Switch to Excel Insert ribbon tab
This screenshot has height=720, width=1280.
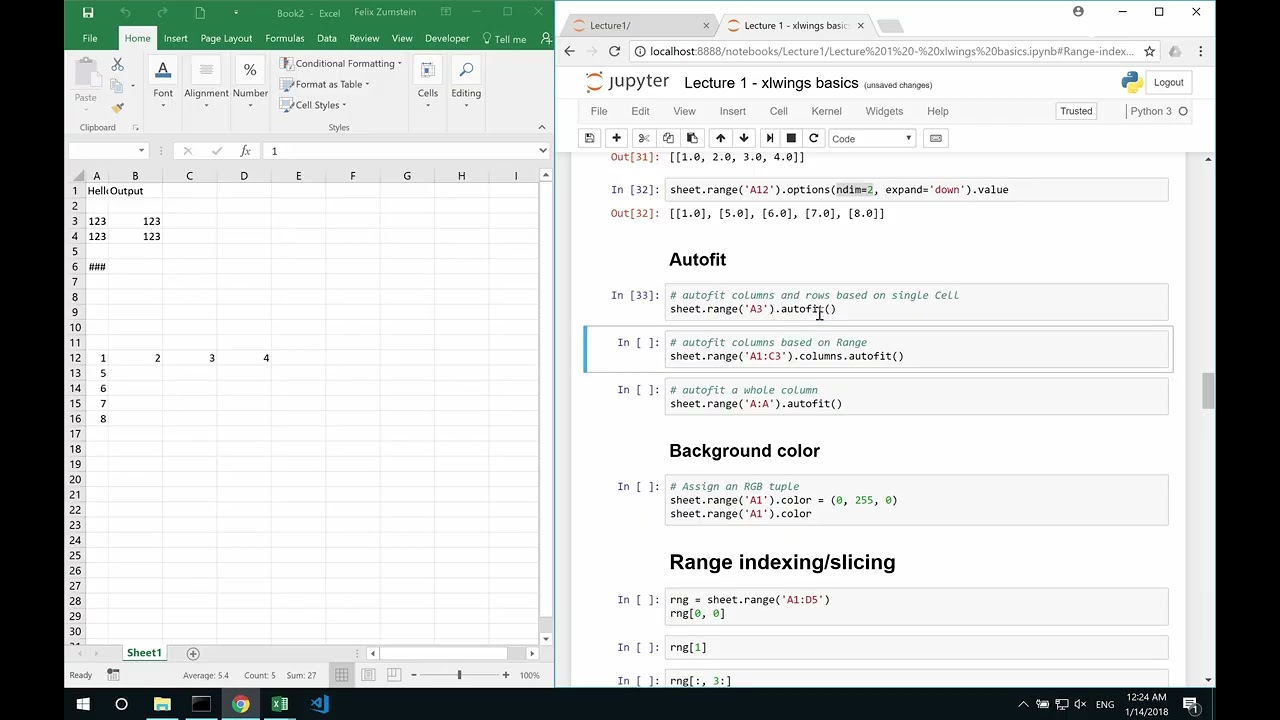pos(176,38)
